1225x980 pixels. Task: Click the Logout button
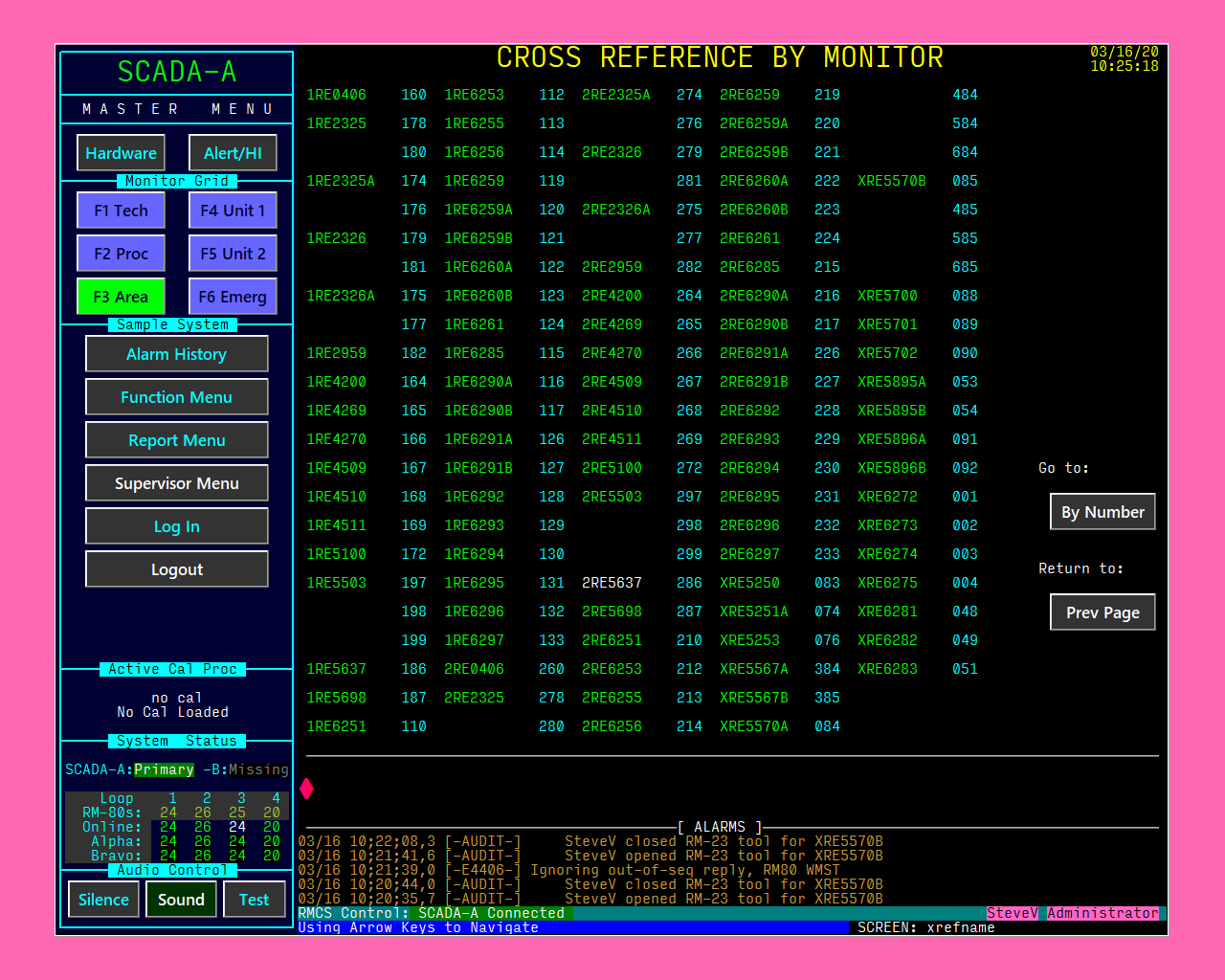(x=177, y=569)
